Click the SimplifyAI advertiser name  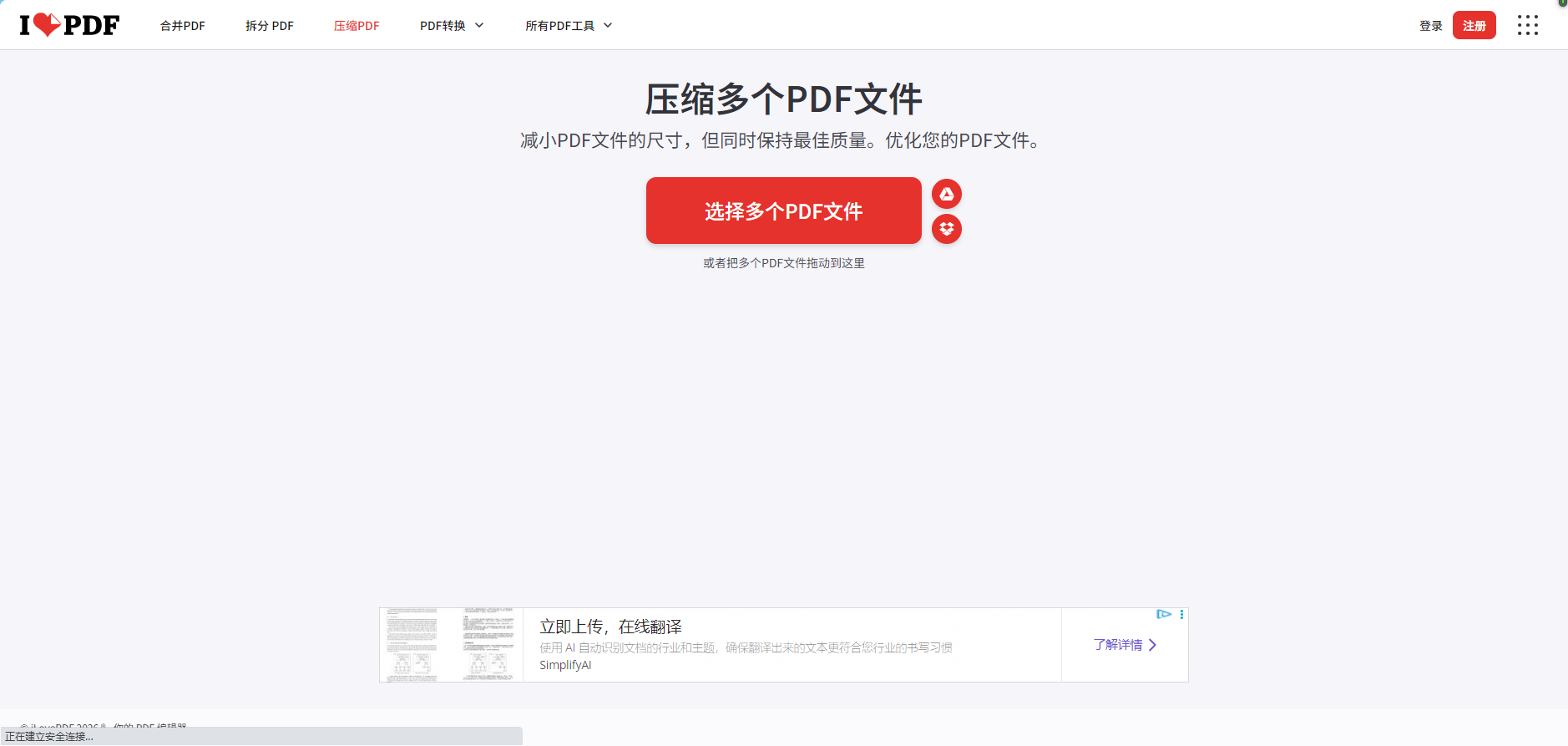coord(565,665)
